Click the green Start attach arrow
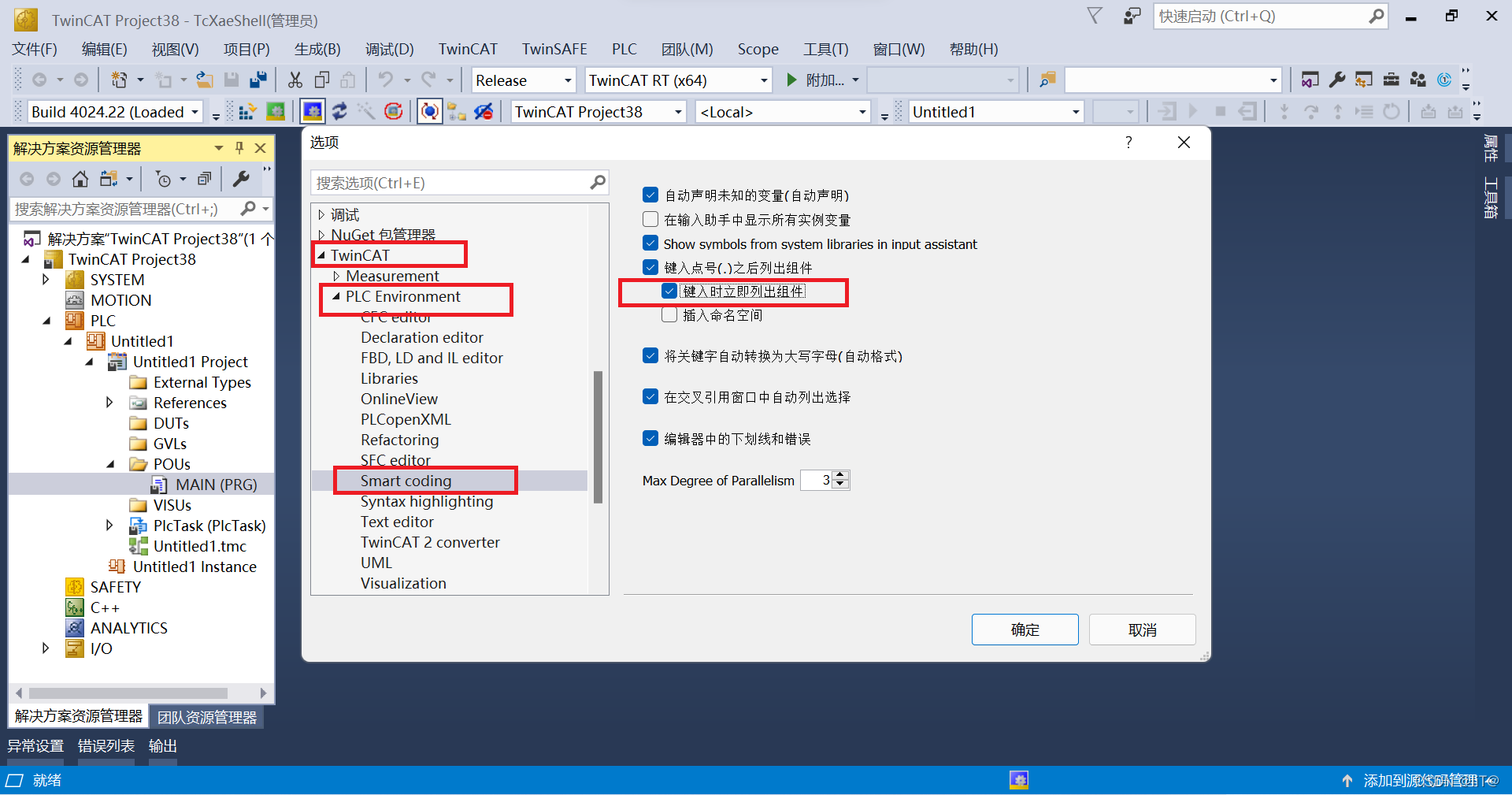The width and height of the screenshot is (1512, 795). [791, 80]
